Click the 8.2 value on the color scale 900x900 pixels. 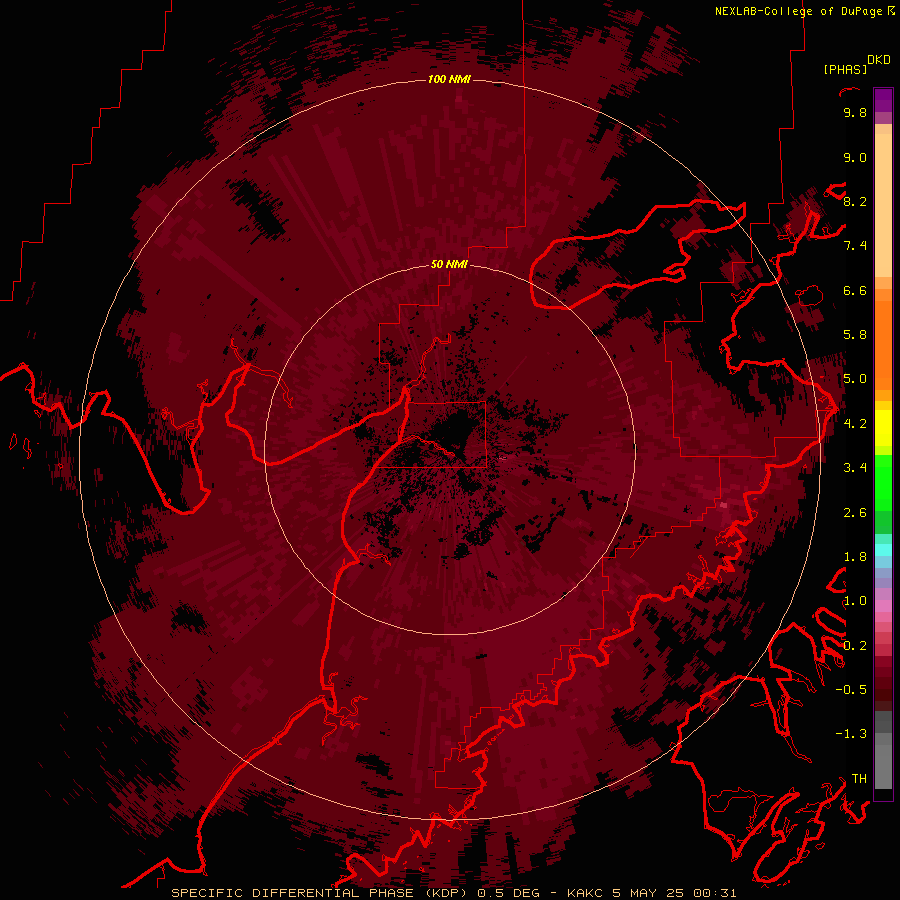[x=855, y=201]
